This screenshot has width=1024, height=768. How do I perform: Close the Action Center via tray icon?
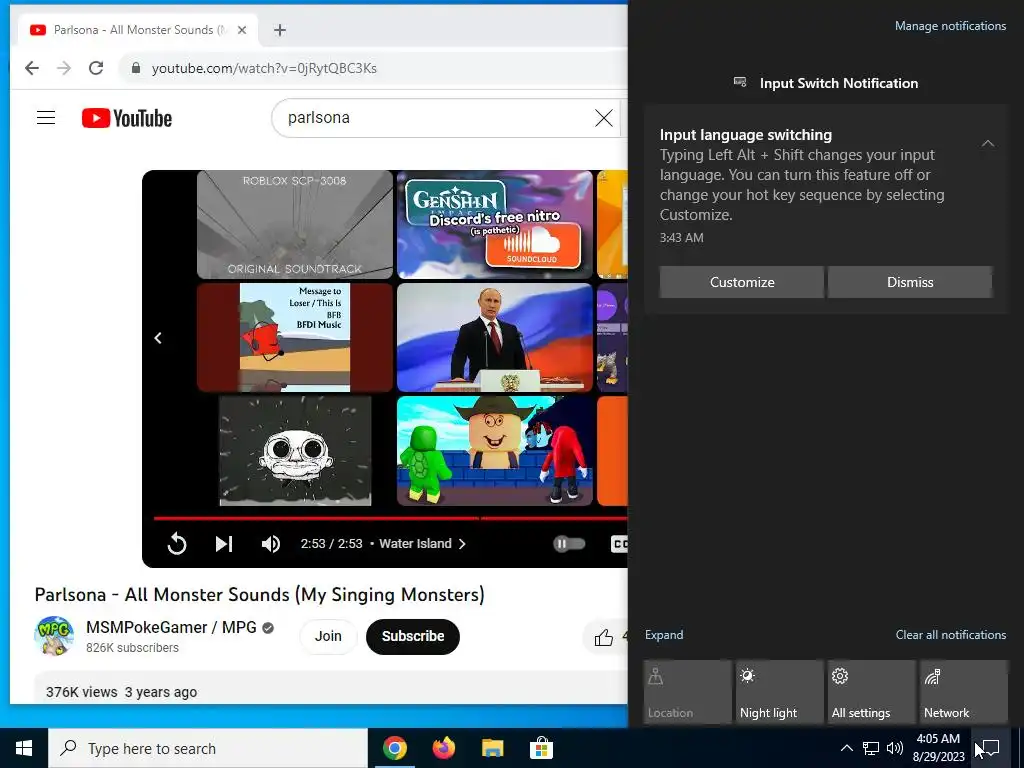pyautogui.click(x=991, y=748)
